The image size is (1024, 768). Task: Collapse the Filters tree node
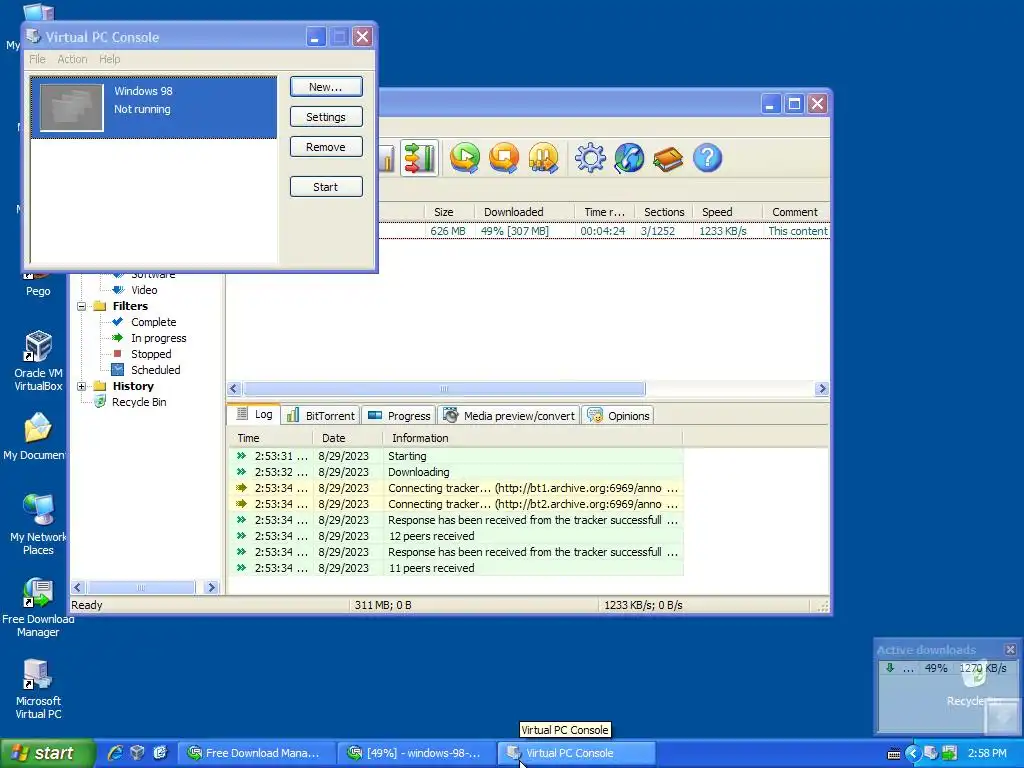point(82,306)
